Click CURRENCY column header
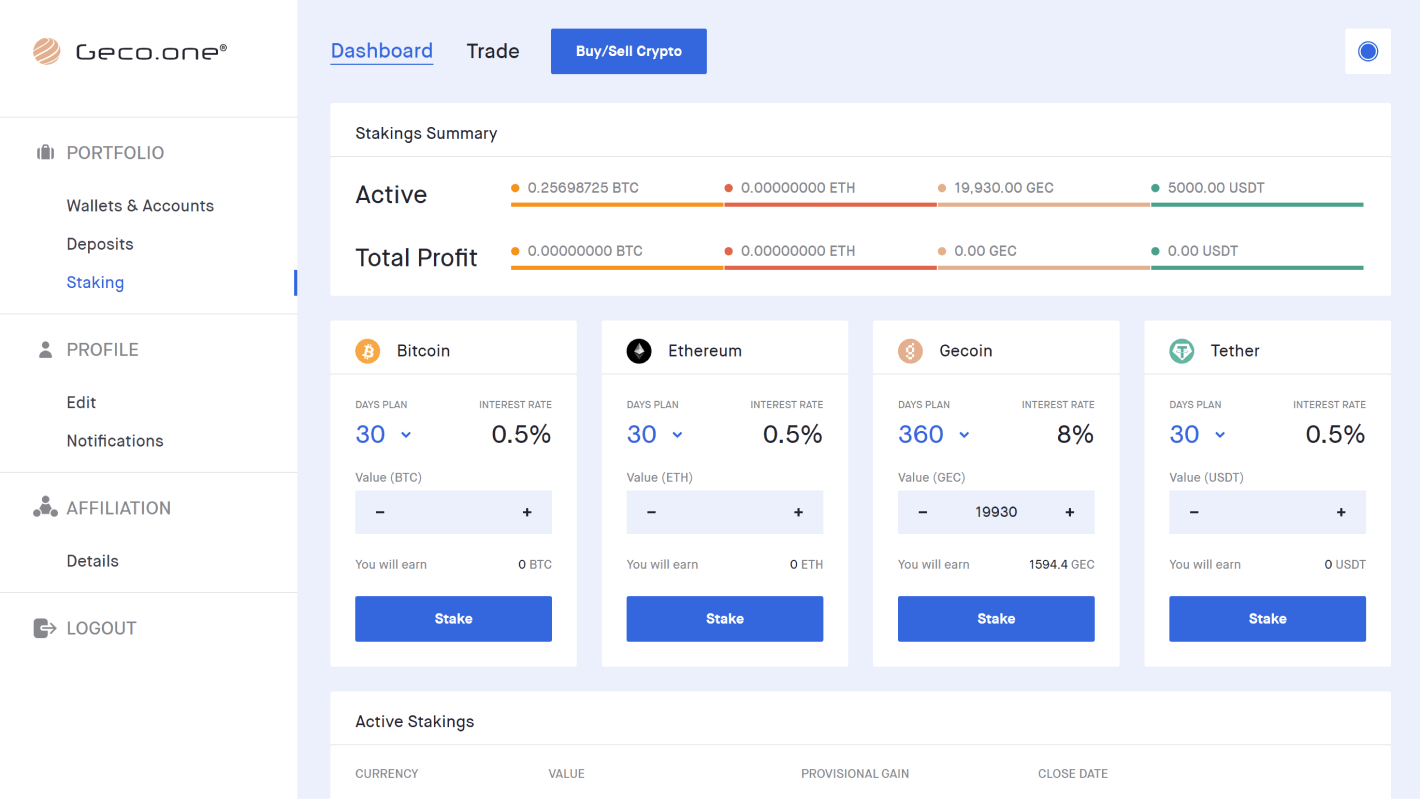1420x799 pixels. (387, 774)
